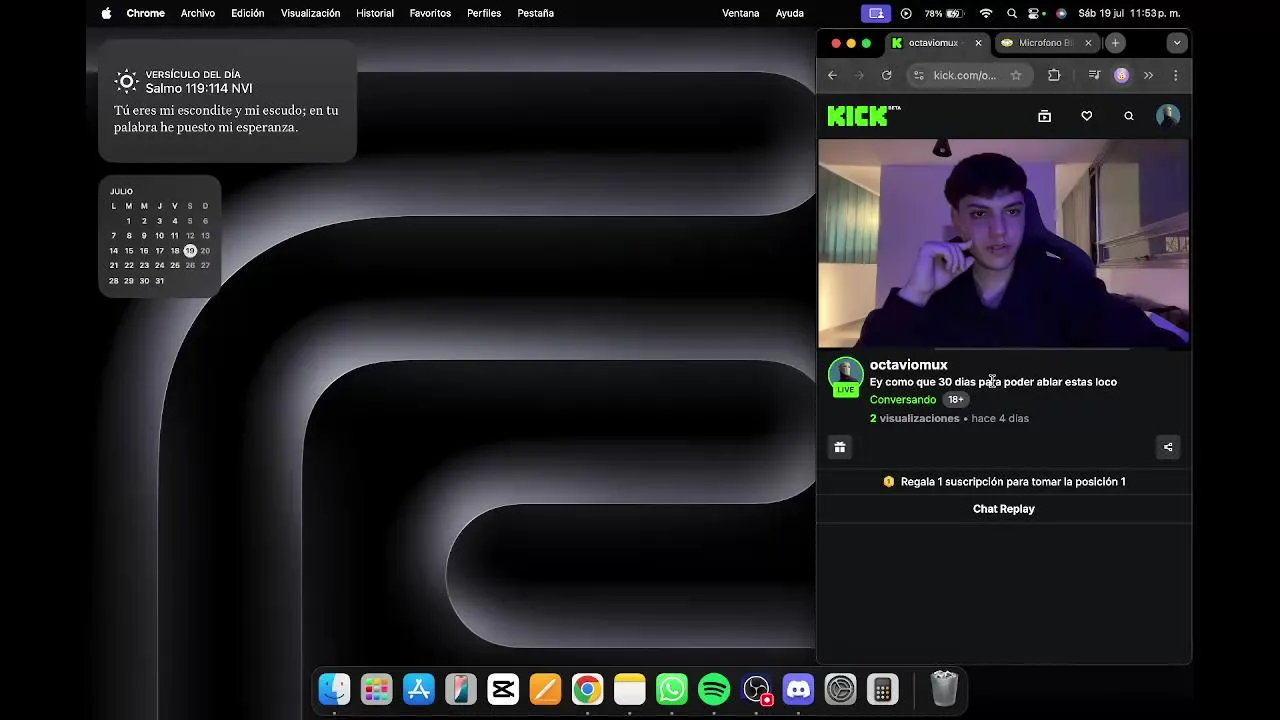Open the Edición menu

pos(248,13)
